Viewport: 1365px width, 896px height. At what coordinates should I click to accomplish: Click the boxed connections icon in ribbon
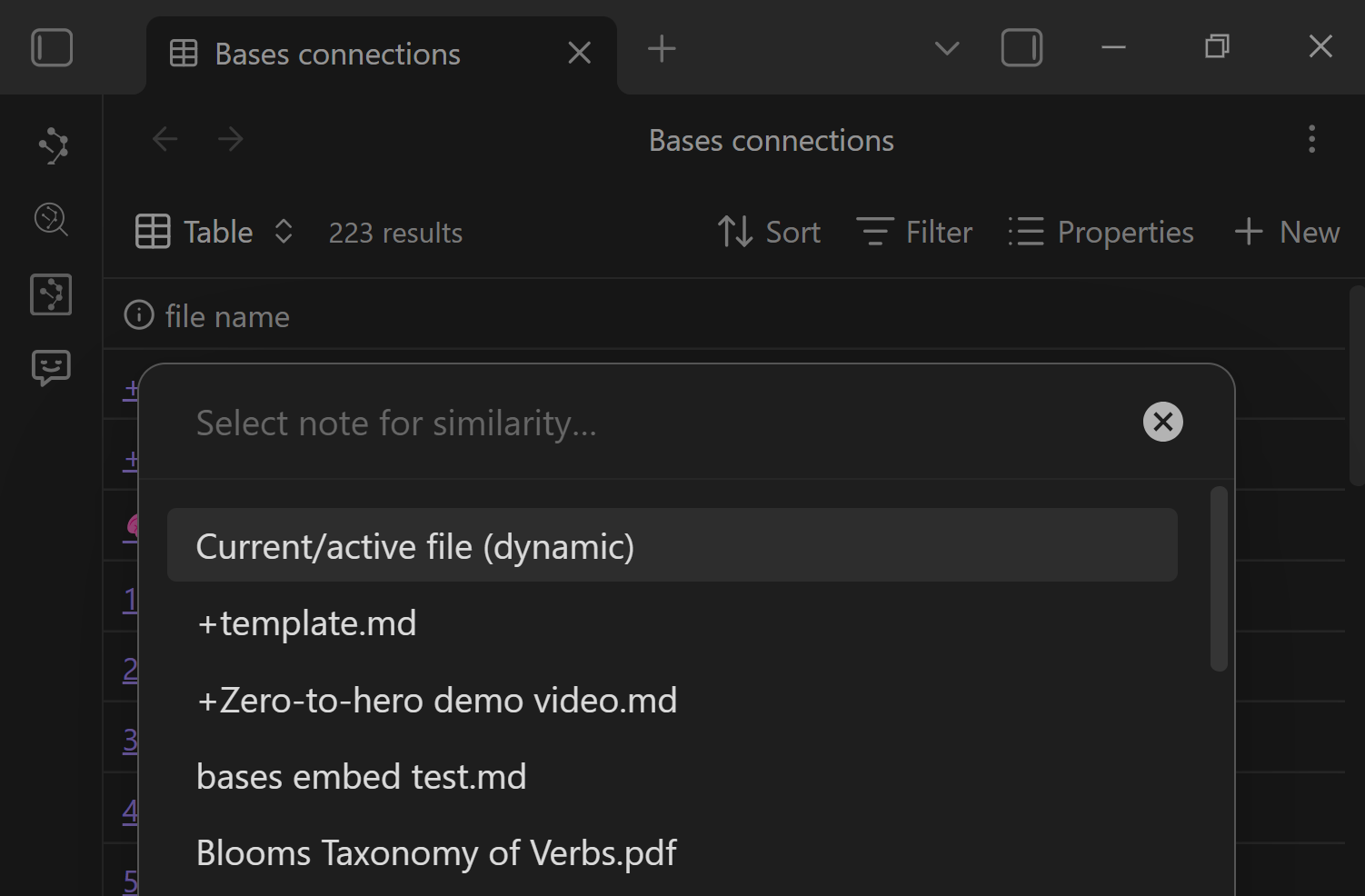pyautogui.click(x=52, y=294)
